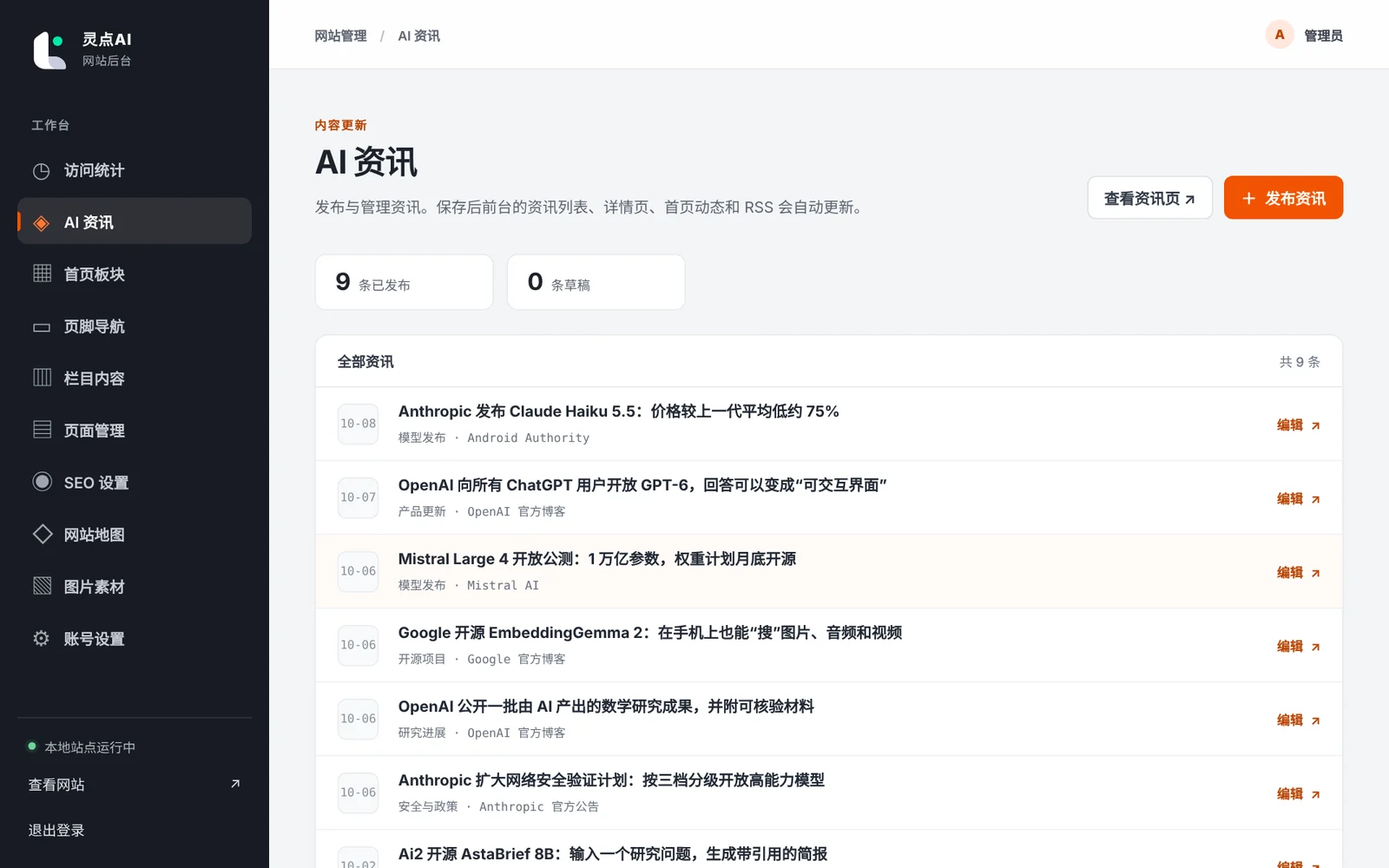Go to SEO 设置 in sidebar
This screenshot has height=868, width=1389.
[x=135, y=483]
